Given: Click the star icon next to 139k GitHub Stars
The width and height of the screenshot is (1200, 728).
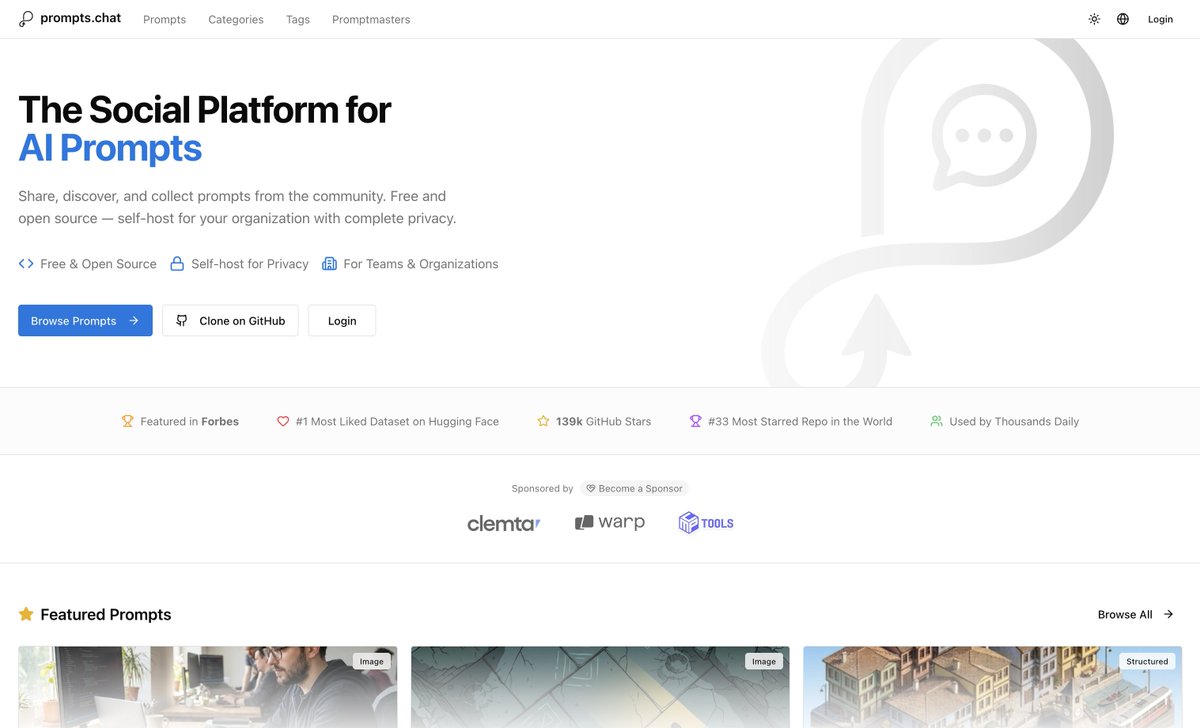Looking at the screenshot, I should point(543,421).
